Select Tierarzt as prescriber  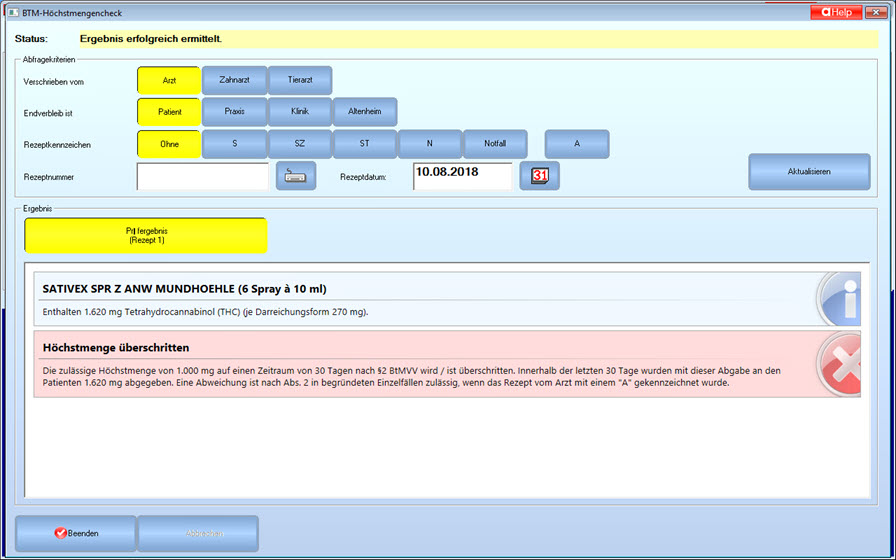click(300, 80)
